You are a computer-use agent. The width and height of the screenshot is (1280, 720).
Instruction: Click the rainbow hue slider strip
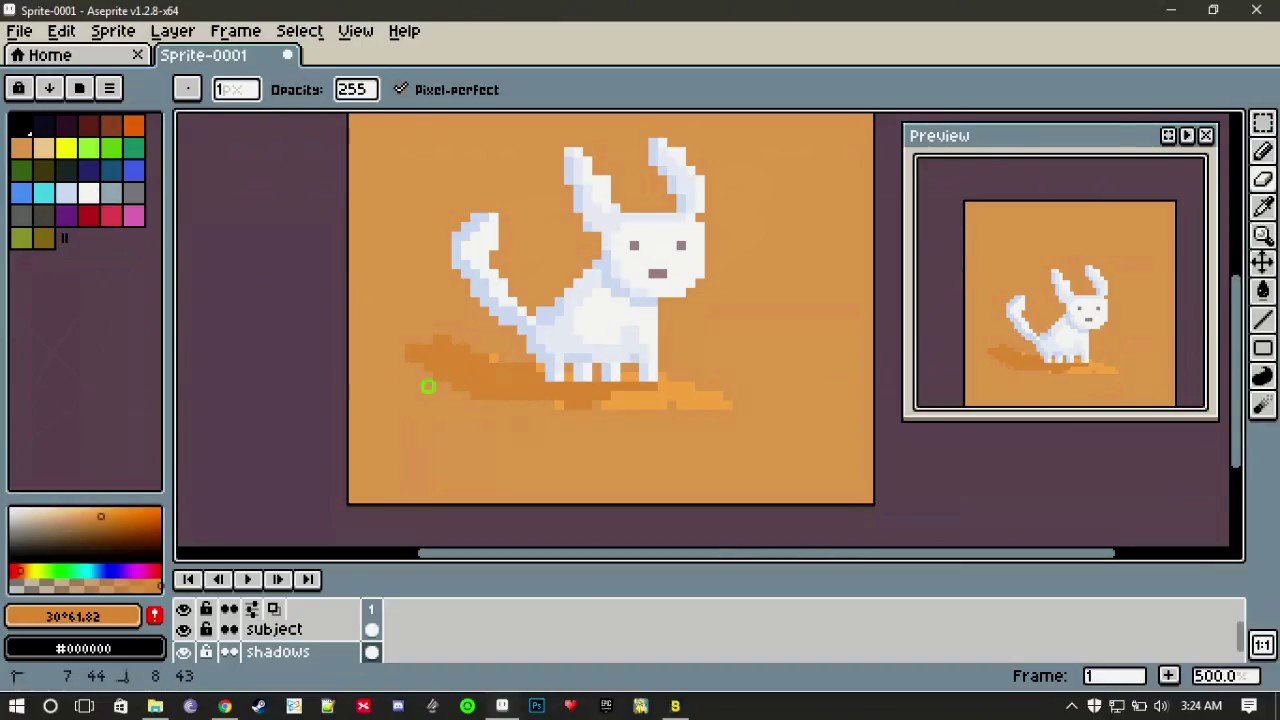[x=85, y=572]
